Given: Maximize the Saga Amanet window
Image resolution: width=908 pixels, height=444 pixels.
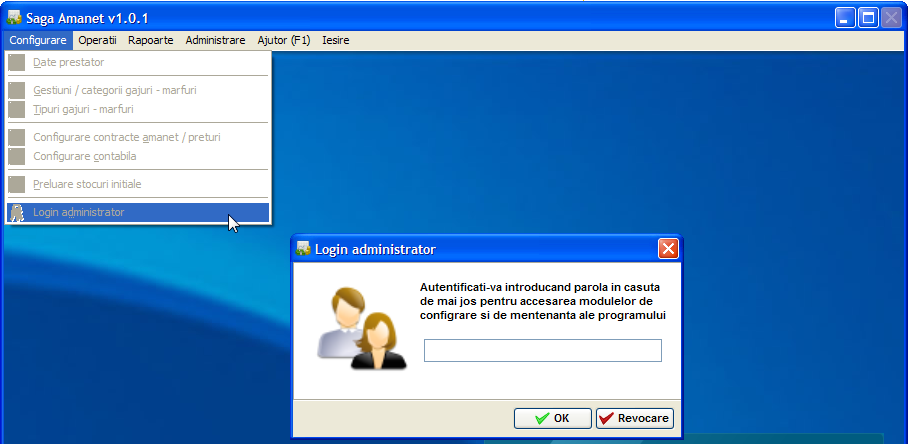Looking at the screenshot, I should 868,18.
